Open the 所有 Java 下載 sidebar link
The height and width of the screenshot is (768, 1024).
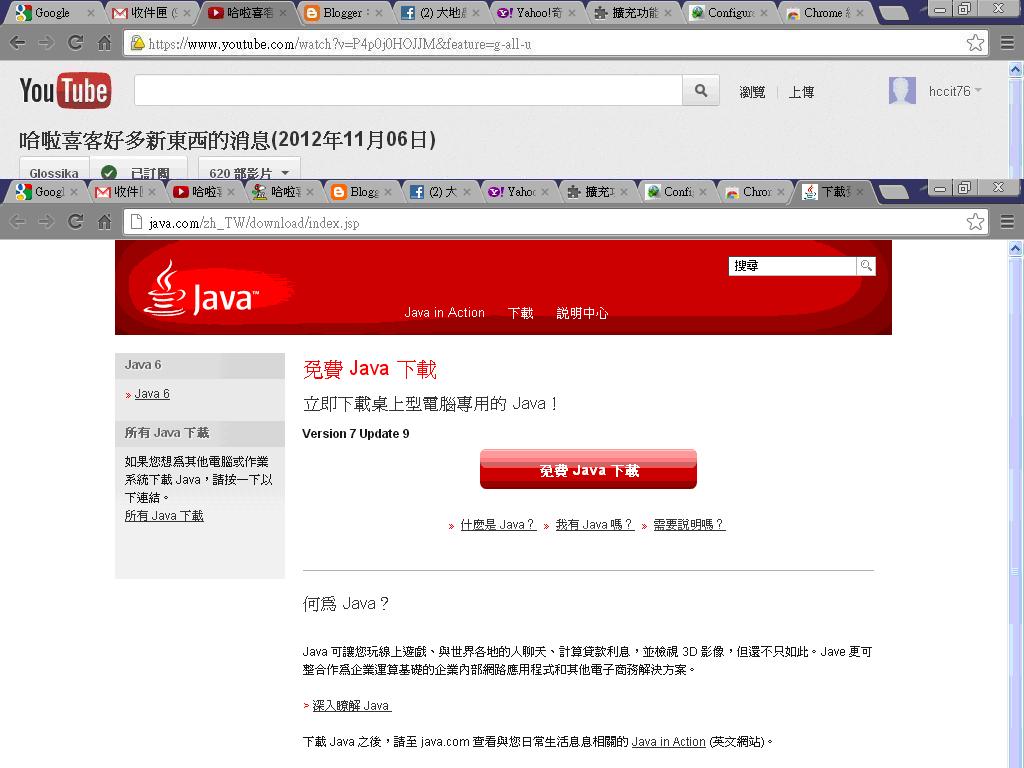(x=164, y=516)
